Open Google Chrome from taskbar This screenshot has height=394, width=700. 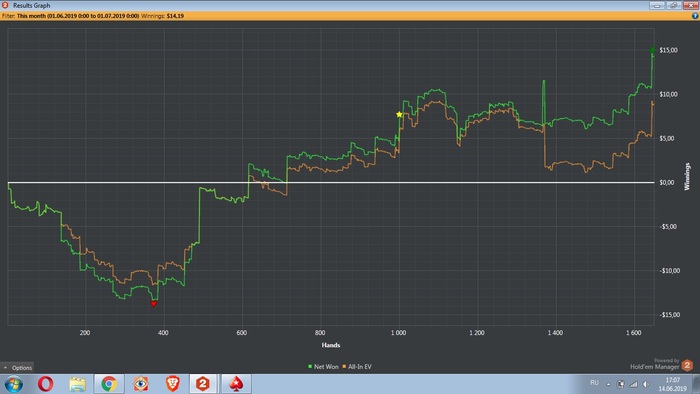pyautogui.click(x=109, y=384)
